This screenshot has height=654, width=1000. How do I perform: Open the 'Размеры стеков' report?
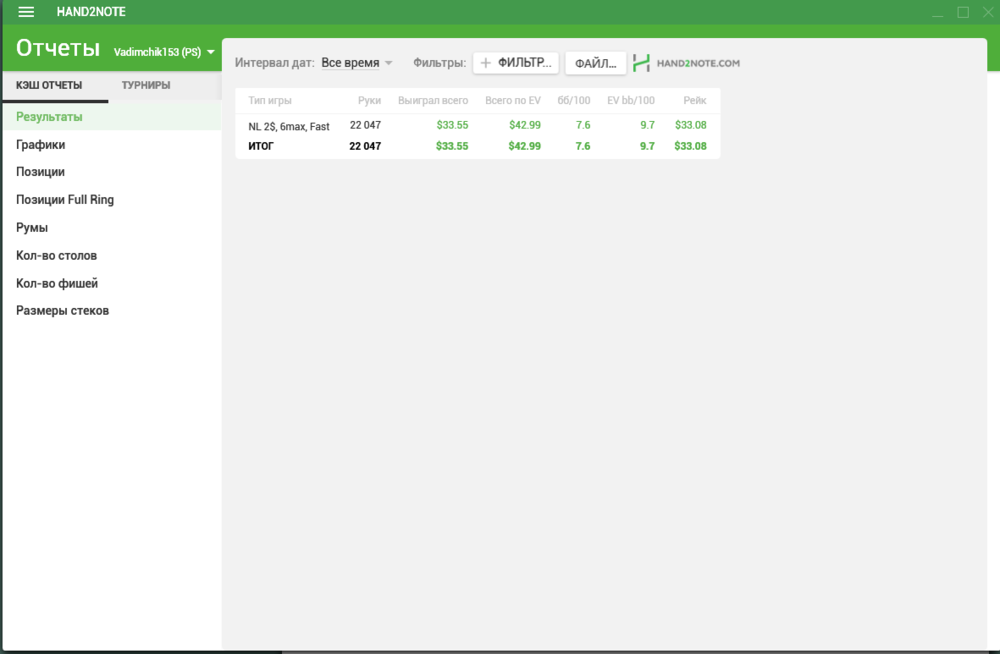point(62,311)
